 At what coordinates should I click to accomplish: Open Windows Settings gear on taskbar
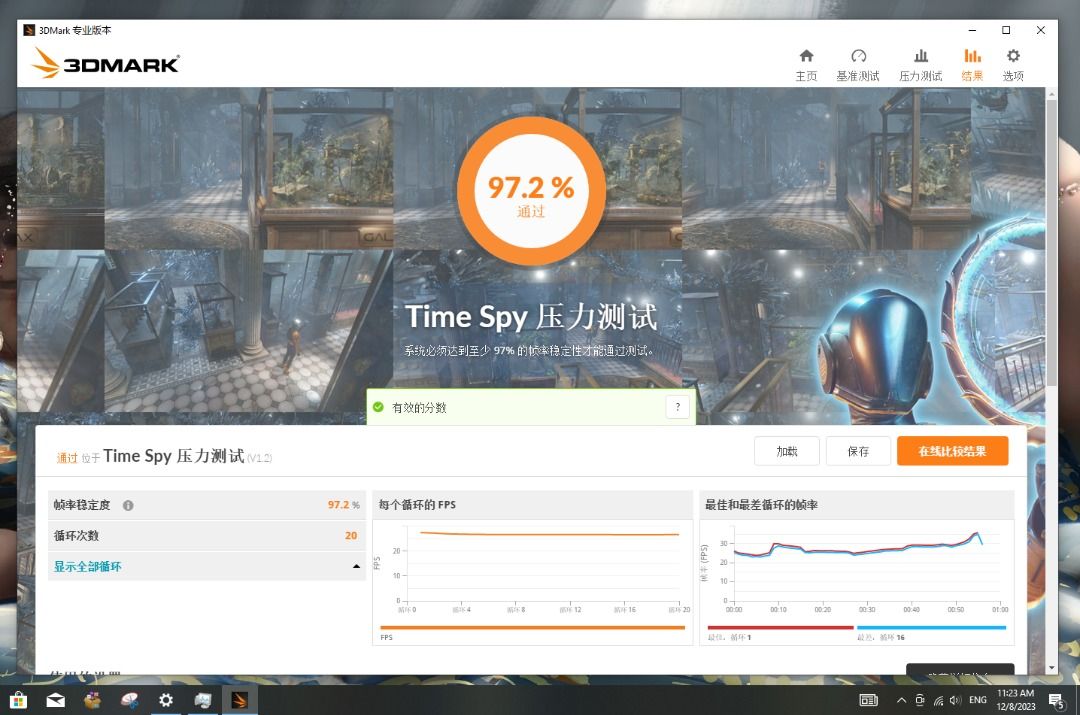165,701
